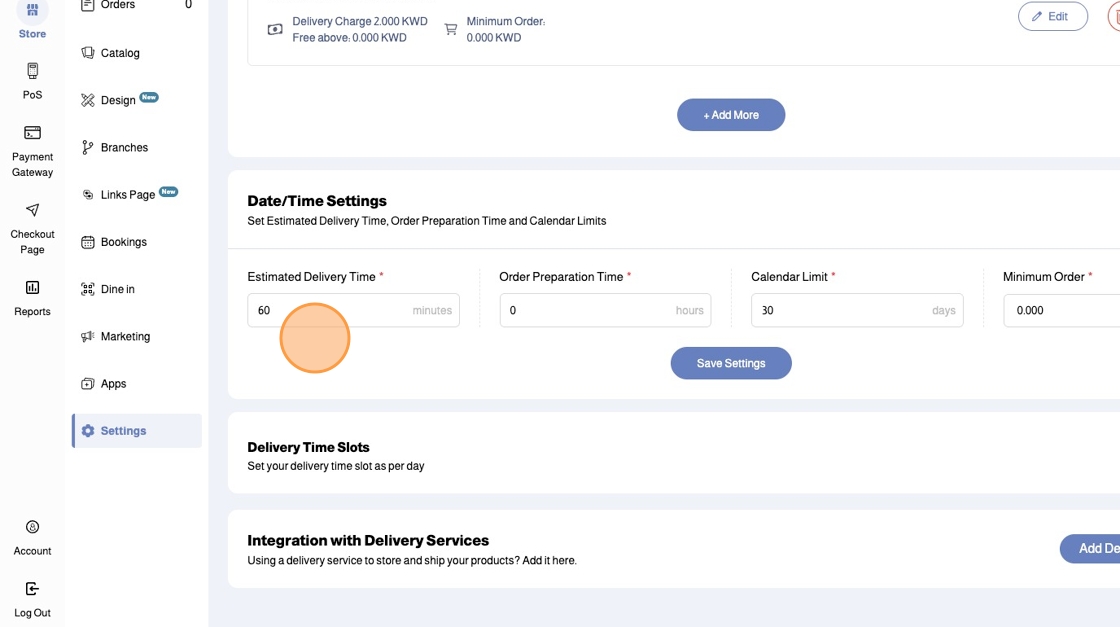Open the PoS section icon
Screen dimensions: 1120x627
click(32, 71)
